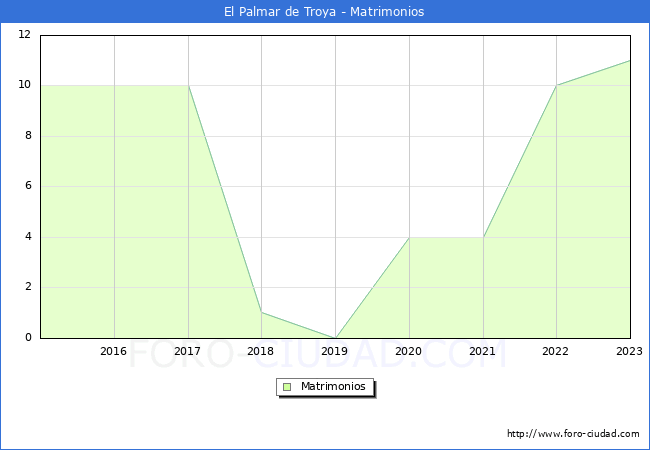Click the y-axis value 0

tap(28, 338)
